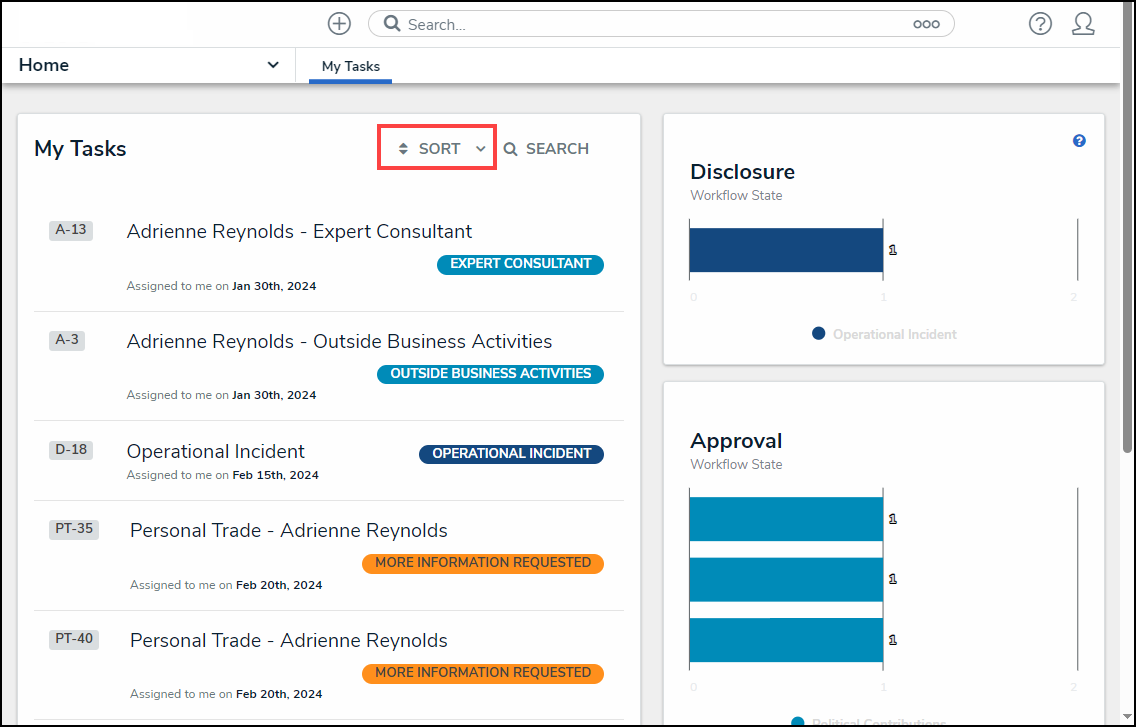Click the plus create-new icon
The height and width of the screenshot is (727, 1136).
coord(339,24)
